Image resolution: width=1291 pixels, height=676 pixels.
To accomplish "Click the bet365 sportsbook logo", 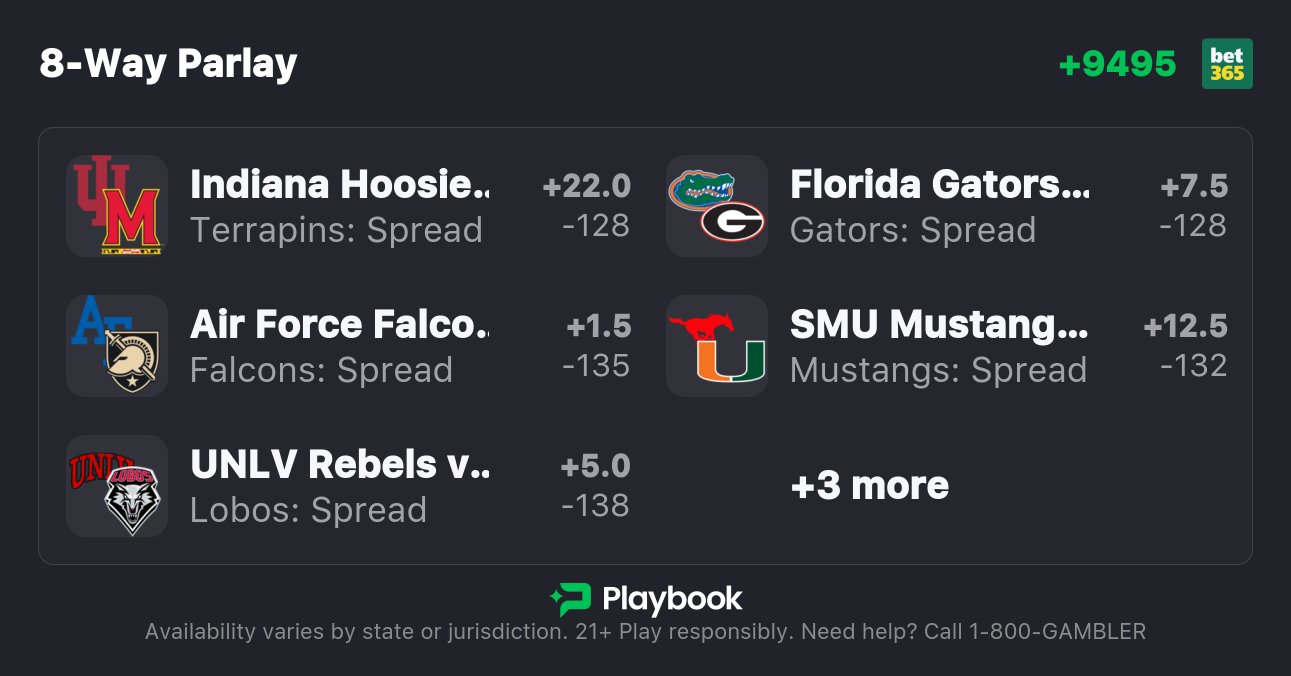I will [1227, 64].
